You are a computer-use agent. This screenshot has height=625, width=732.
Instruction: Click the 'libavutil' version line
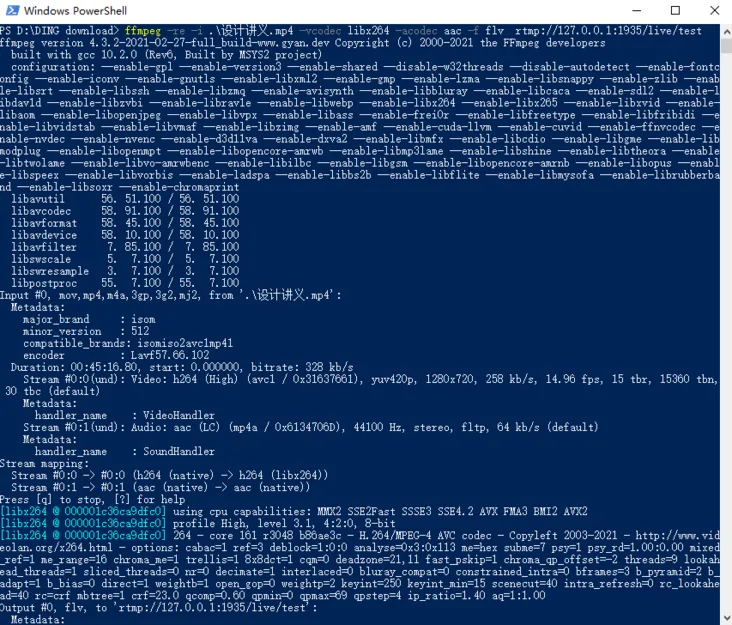[x=125, y=199]
